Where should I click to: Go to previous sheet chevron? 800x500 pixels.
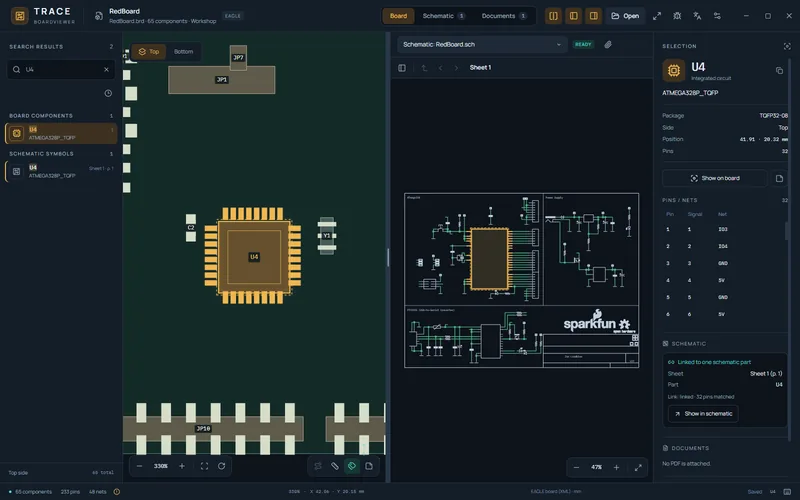440,67
